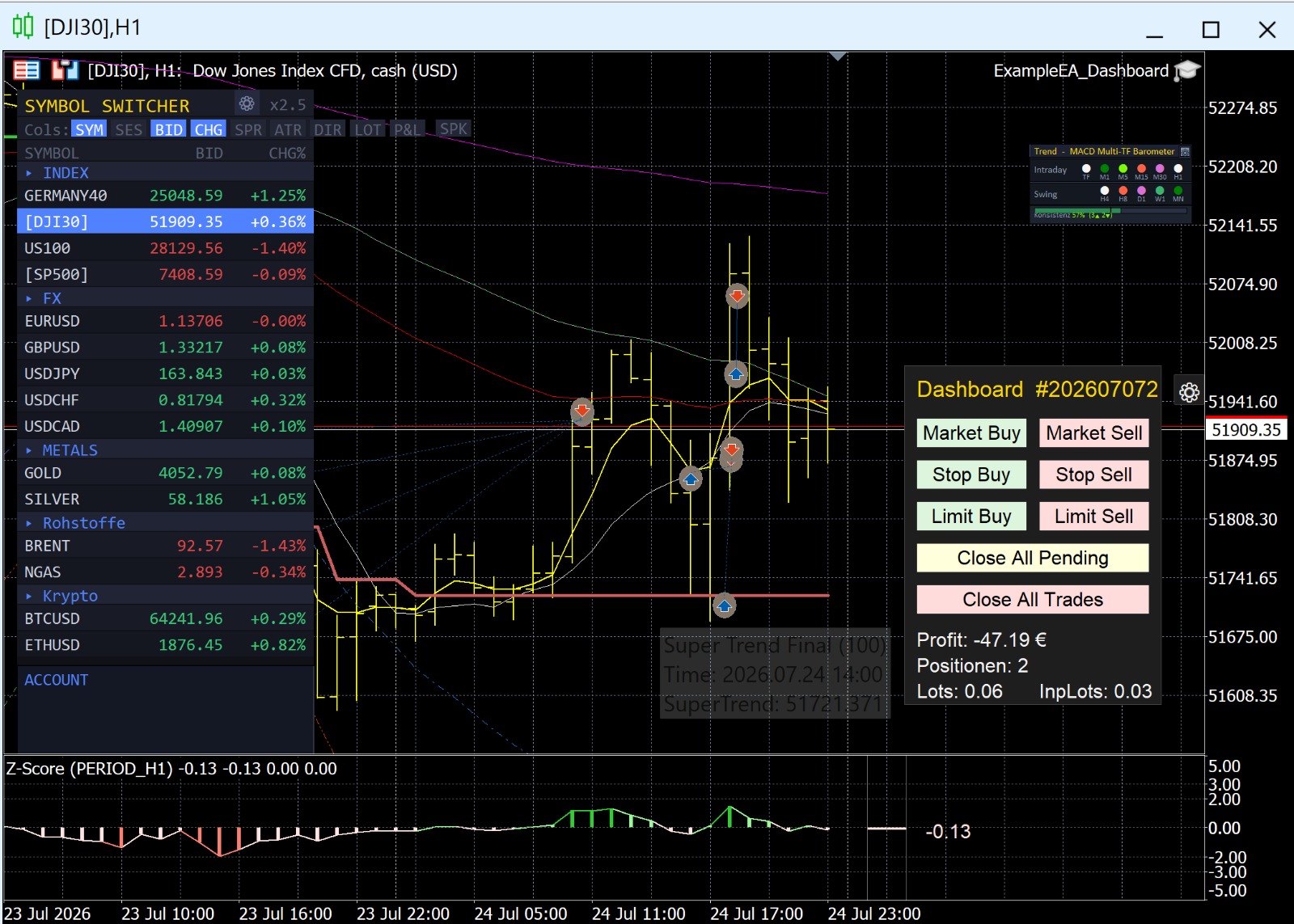The image size is (1294, 924).
Task: Click the market depth icon beside DJI30 title
Action: click(65, 70)
